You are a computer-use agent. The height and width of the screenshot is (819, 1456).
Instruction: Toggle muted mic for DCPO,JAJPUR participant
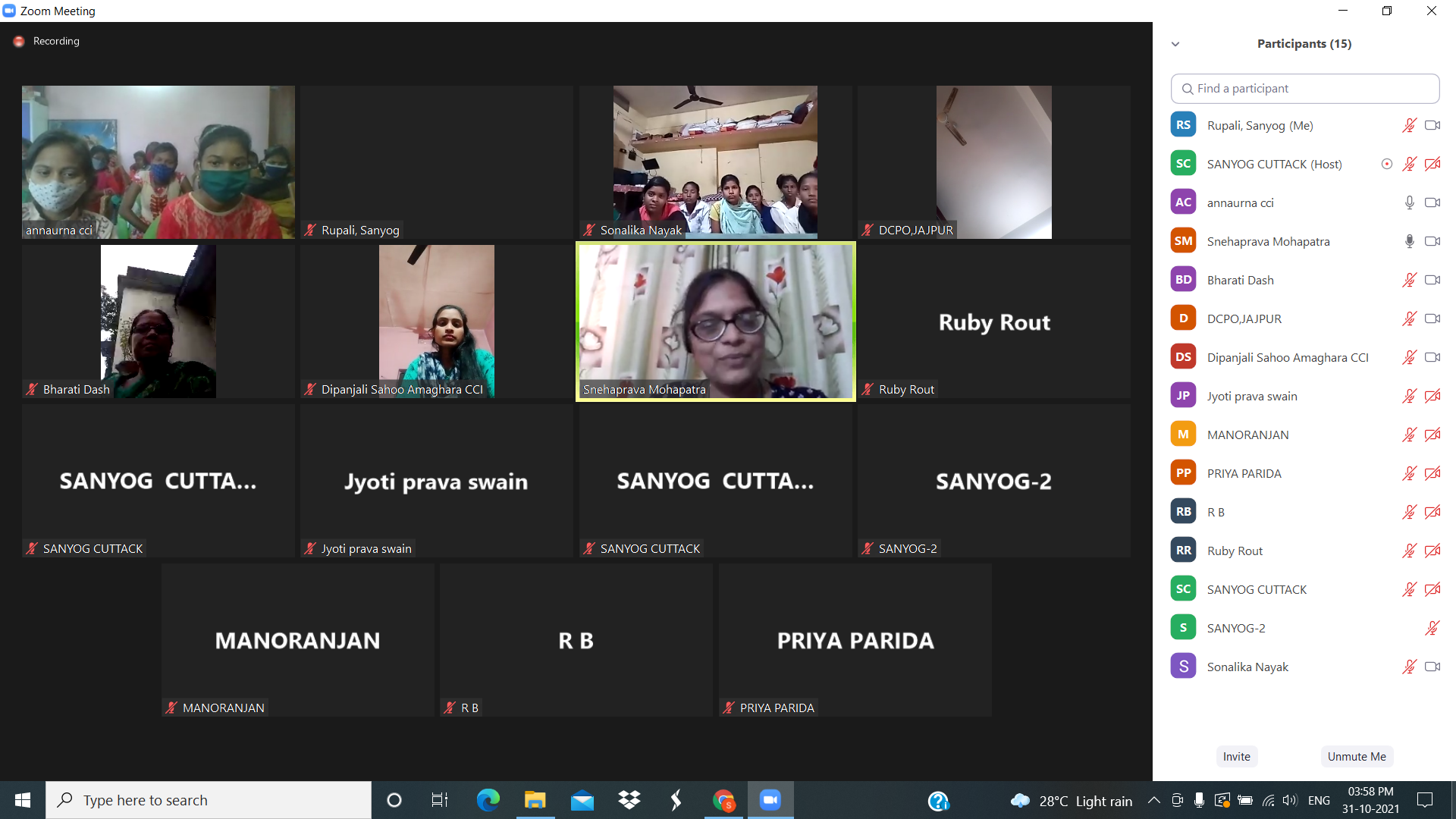click(x=1409, y=318)
